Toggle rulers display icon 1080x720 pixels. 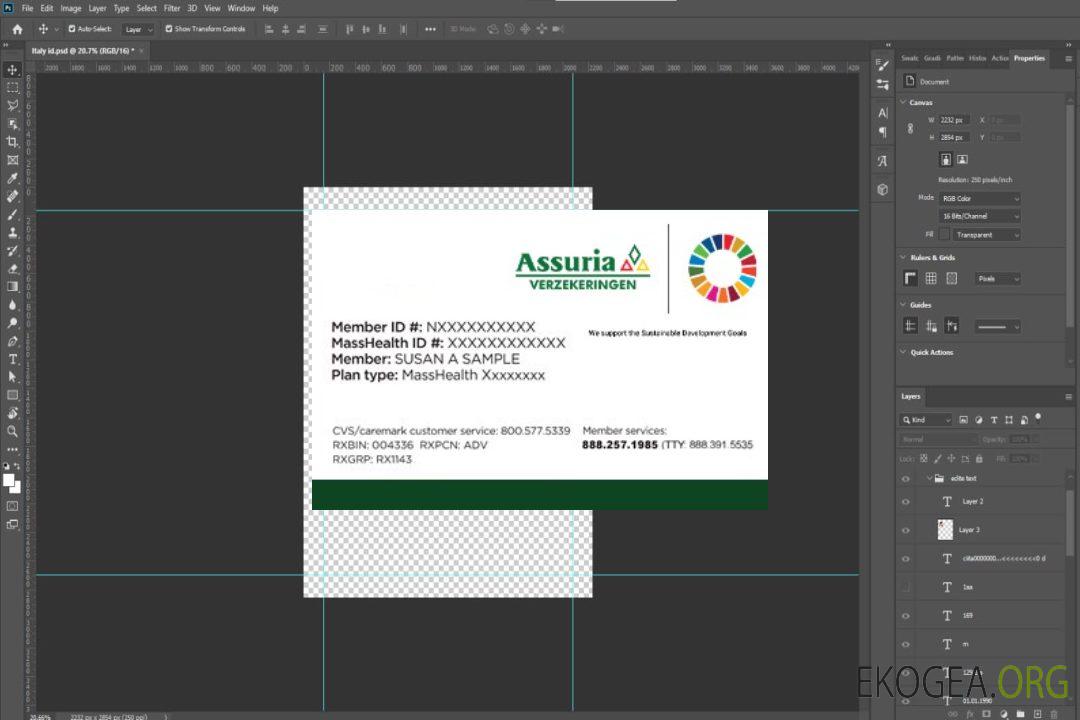(x=910, y=278)
